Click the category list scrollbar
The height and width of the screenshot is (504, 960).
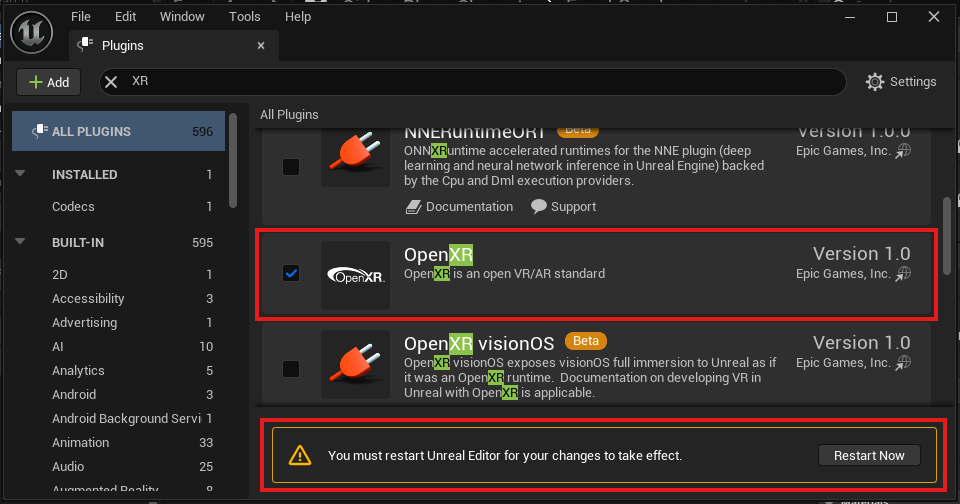coord(233,160)
